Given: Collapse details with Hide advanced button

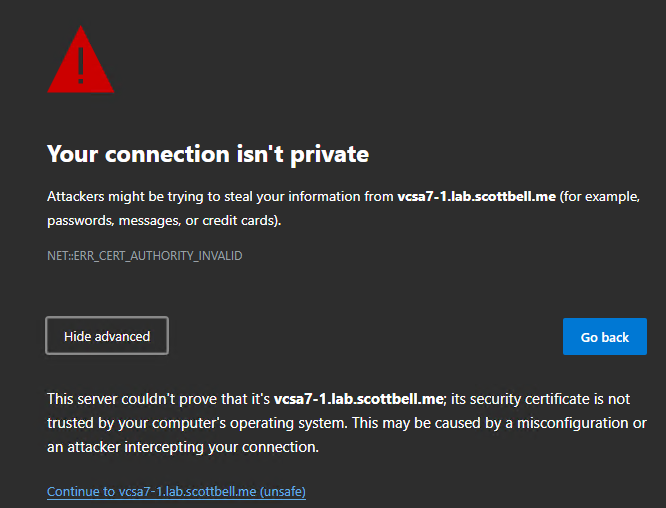Looking at the screenshot, I should [107, 336].
